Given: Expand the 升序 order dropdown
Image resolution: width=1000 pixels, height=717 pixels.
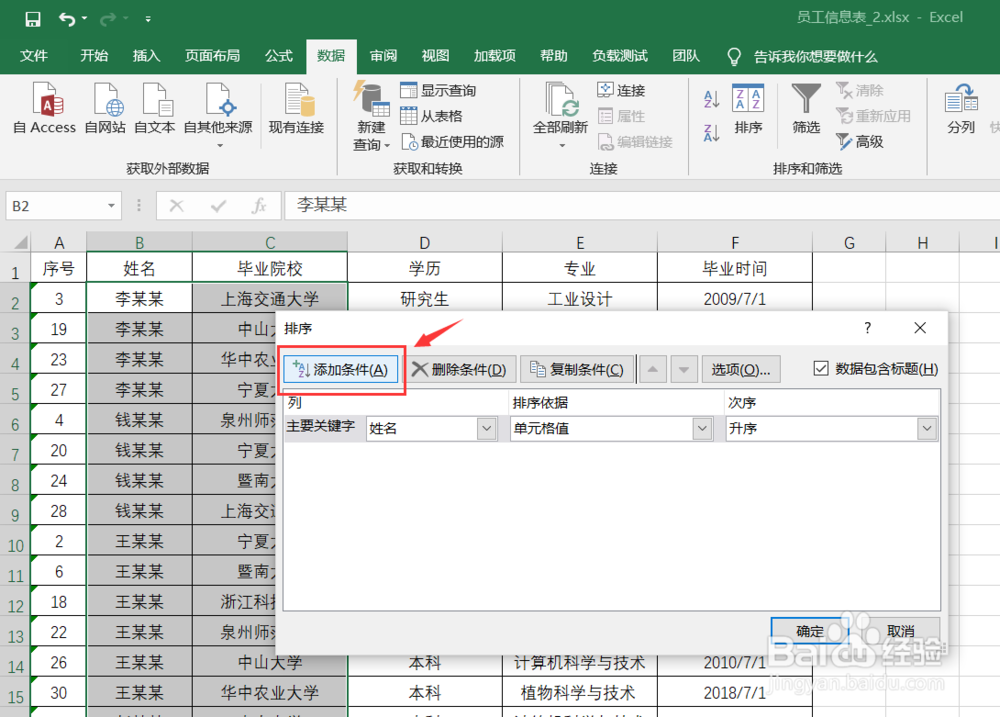Looking at the screenshot, I should click(927, 429).
